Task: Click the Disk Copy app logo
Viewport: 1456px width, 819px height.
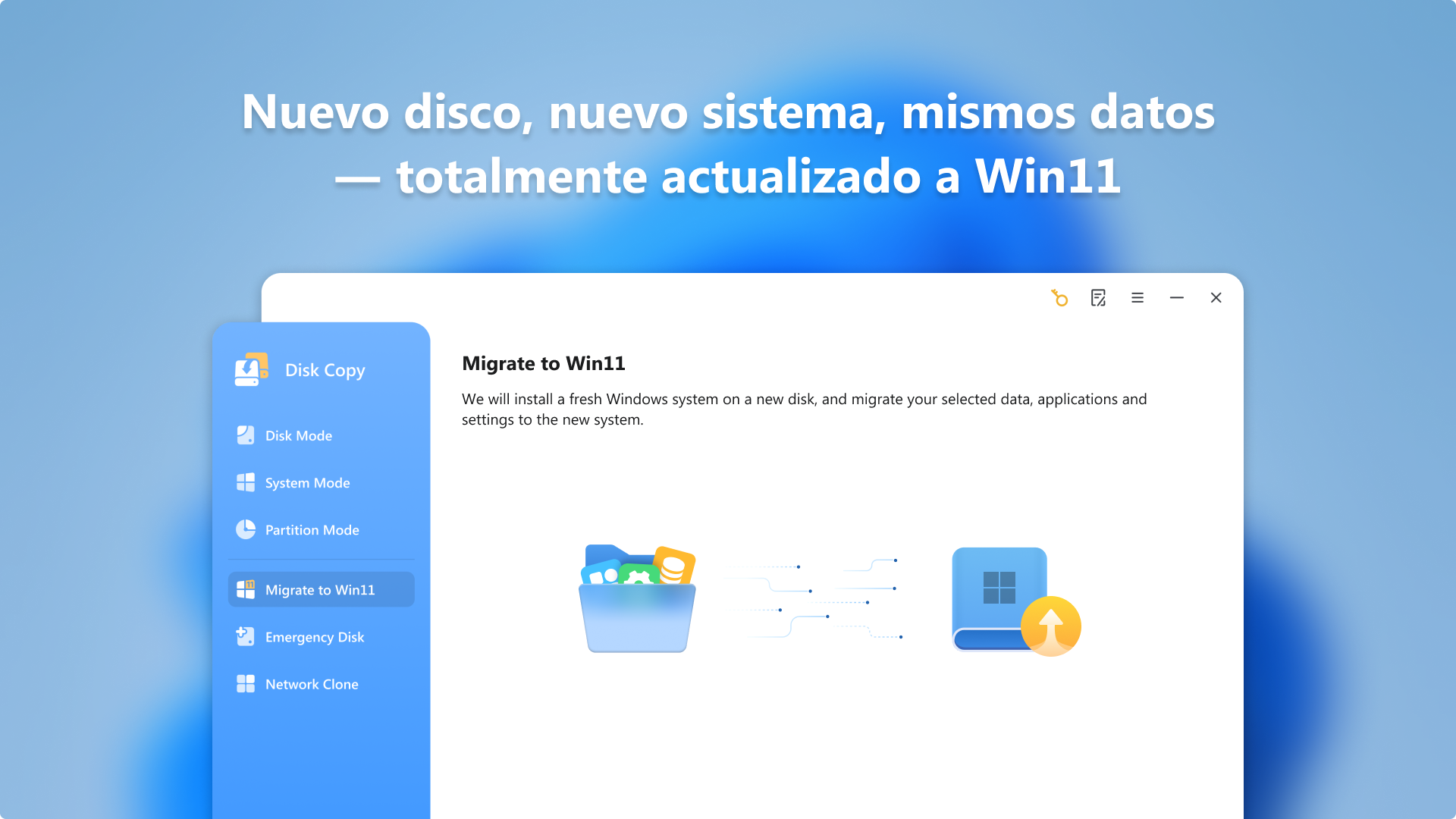Action: pyautogui.click(x=251, y=369)
